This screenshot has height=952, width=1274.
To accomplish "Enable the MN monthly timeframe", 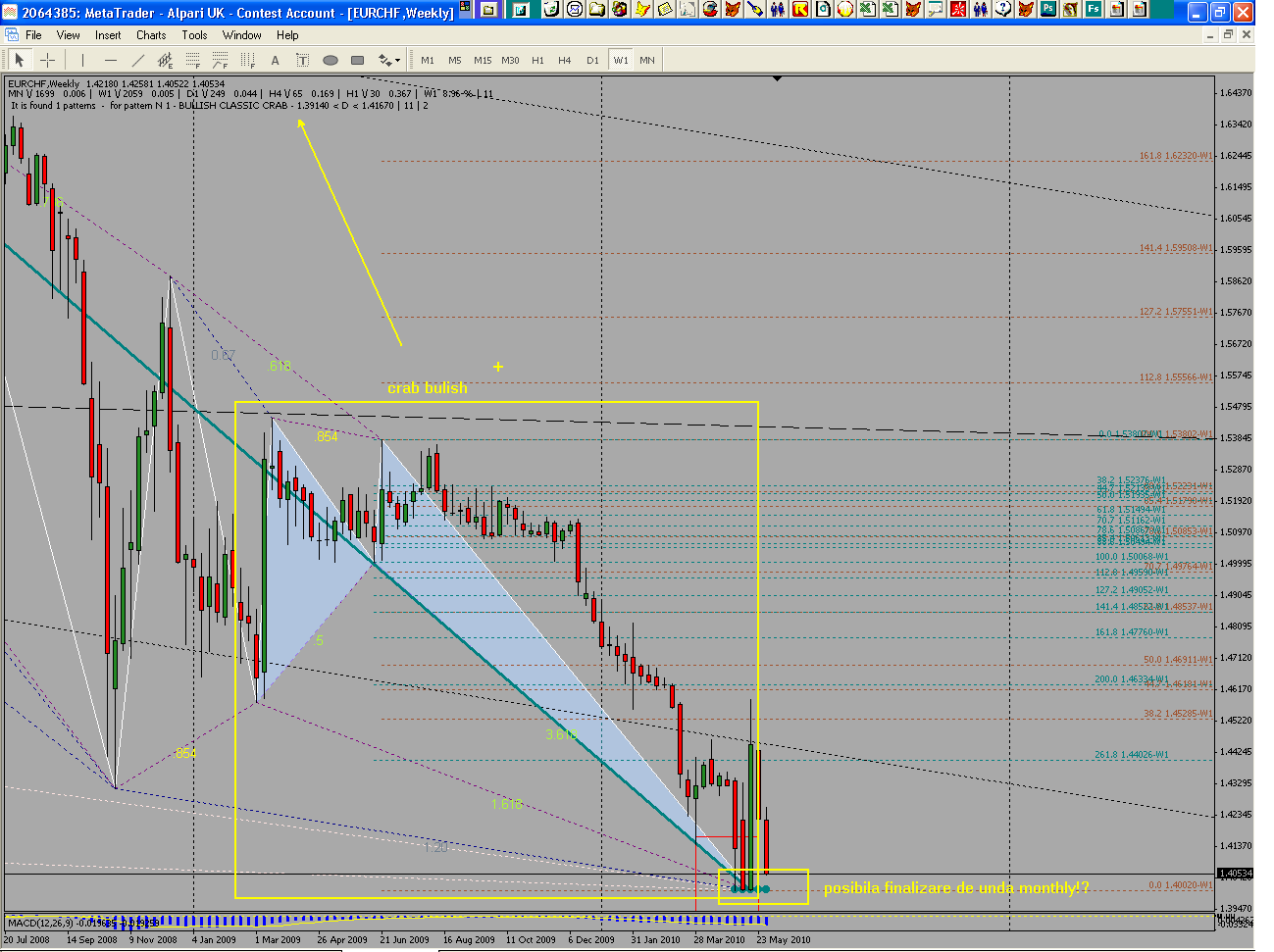I will pyautogui.click(x=647, y=60).
